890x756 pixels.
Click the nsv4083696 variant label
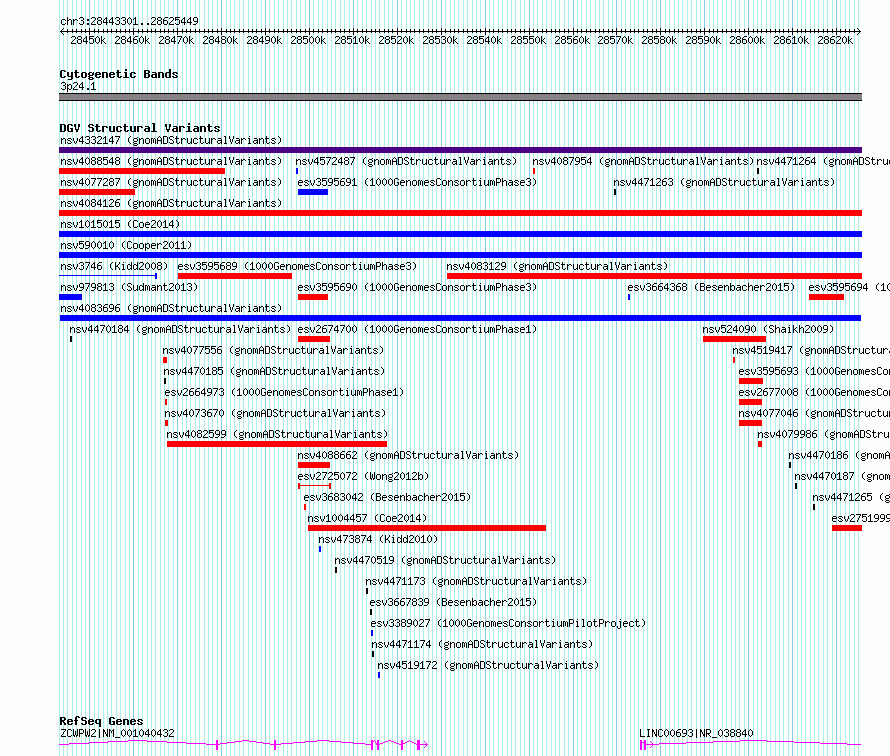point(171,308)
